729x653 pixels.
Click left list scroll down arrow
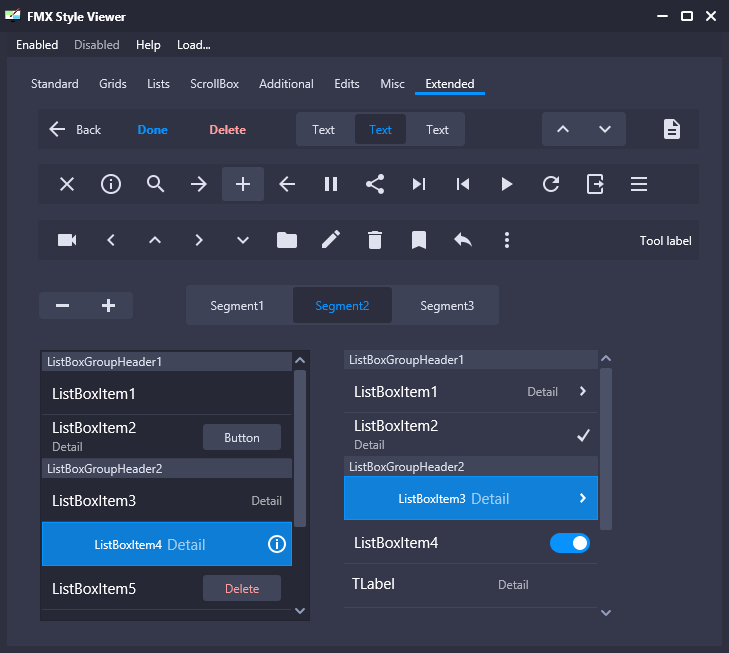click(300, 611)
